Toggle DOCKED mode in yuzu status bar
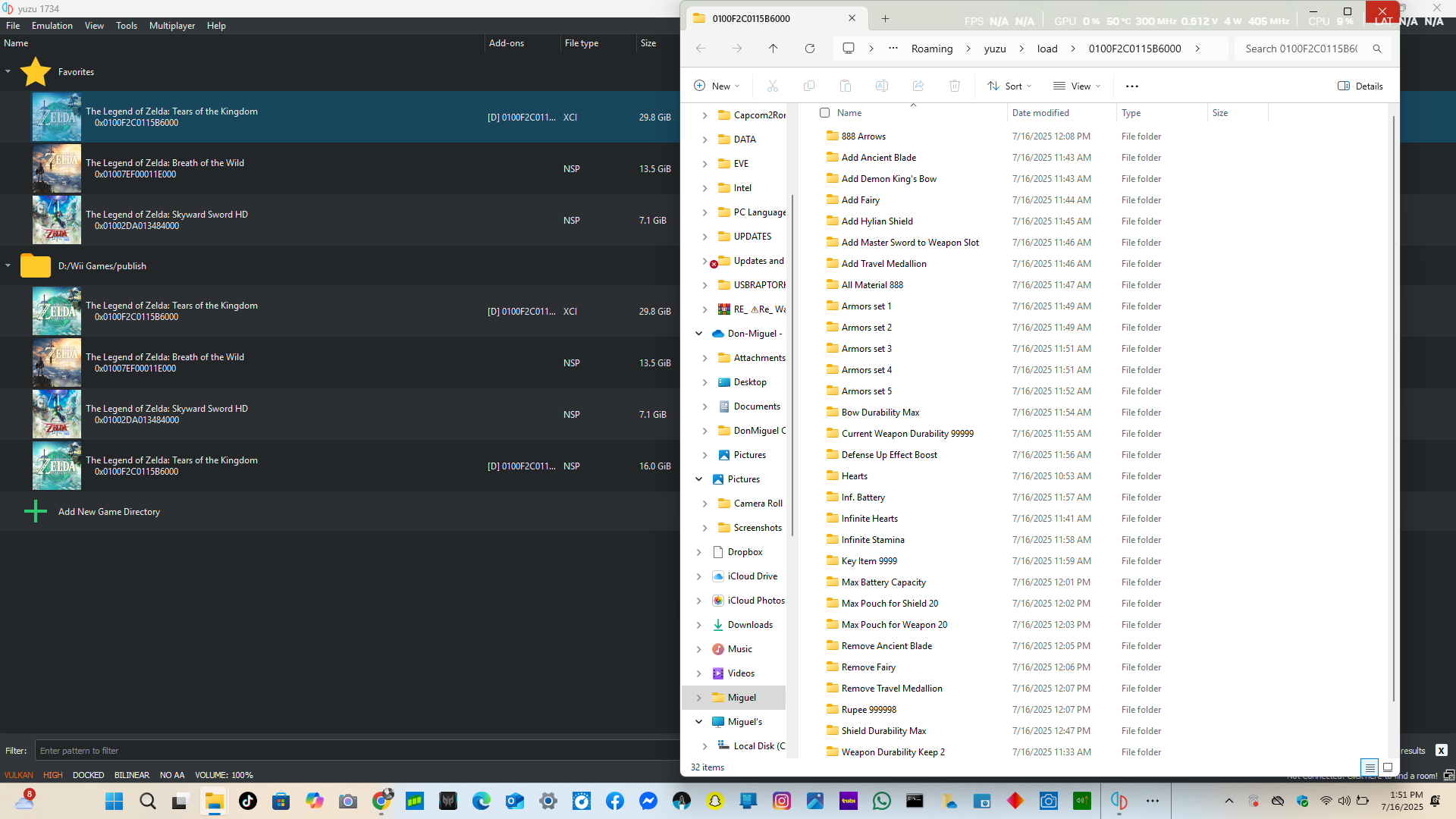 click(x=89, y=775)
